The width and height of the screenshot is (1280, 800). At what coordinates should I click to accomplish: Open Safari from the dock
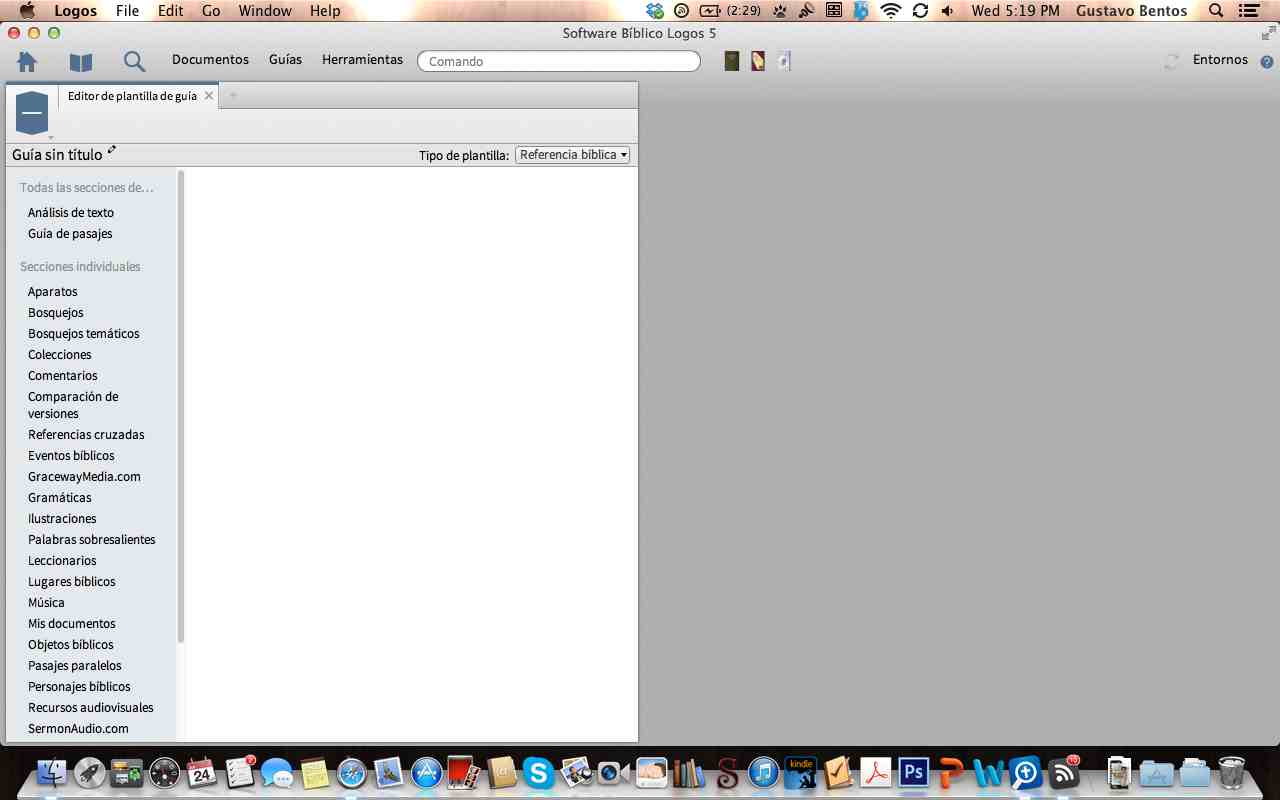point(352,772)
